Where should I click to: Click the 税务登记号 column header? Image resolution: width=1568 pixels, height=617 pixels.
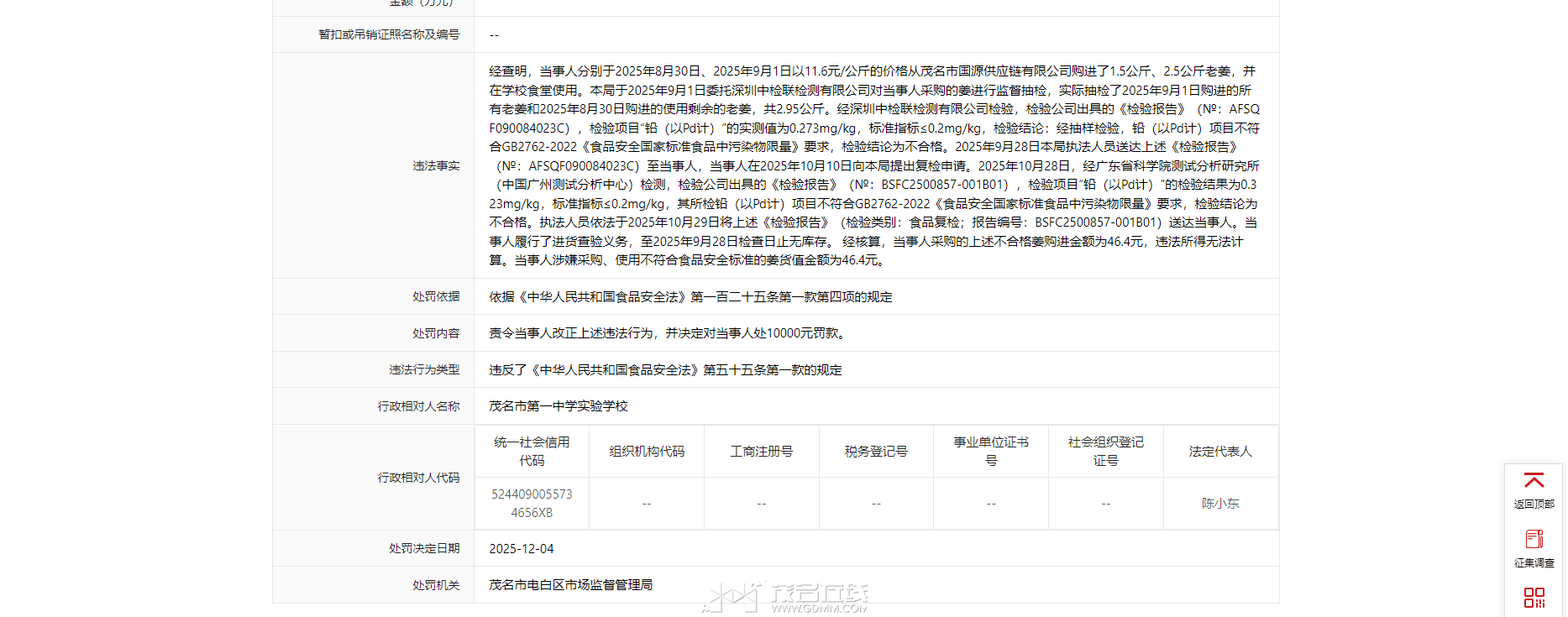876,452
